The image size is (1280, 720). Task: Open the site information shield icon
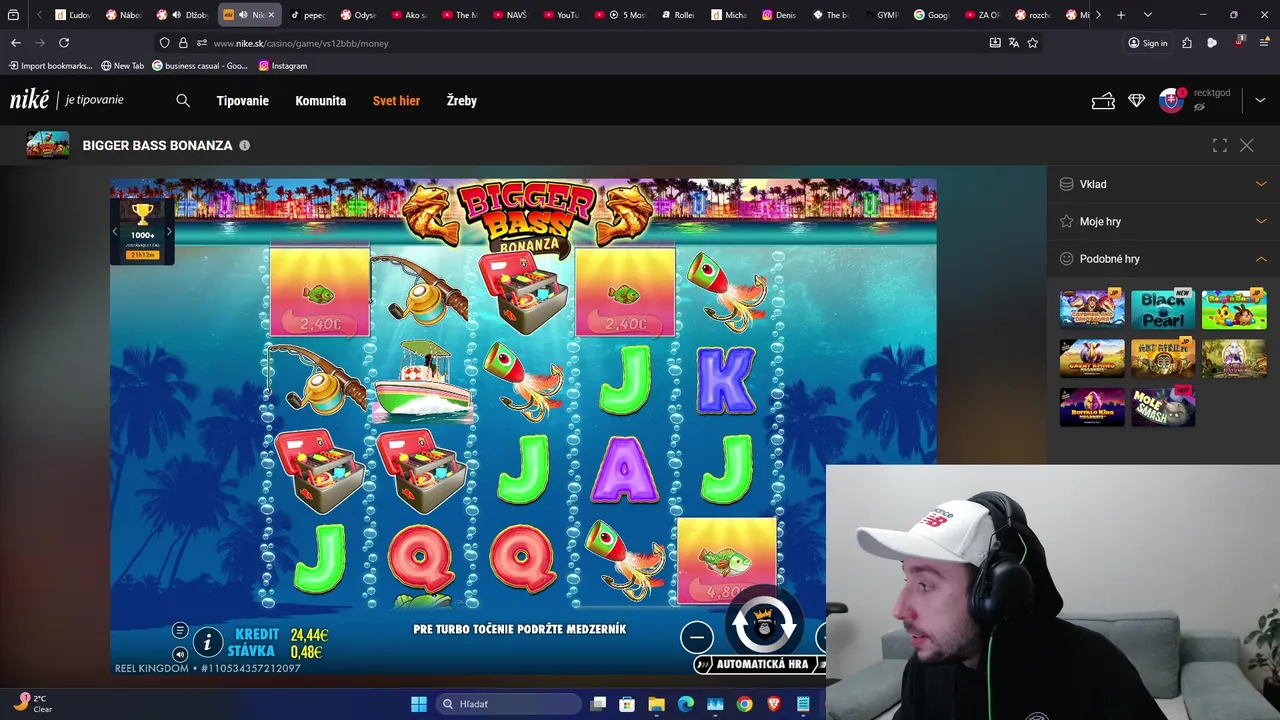[x=165, y=43]
